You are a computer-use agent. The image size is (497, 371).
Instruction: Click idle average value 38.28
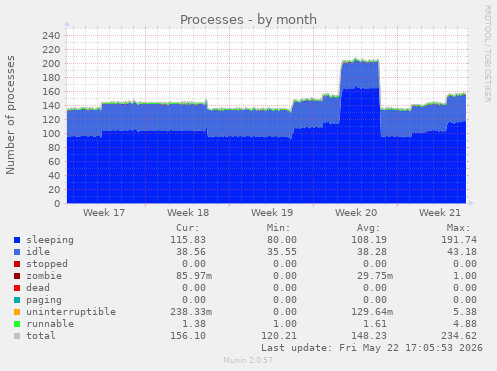[x=372, y=252]
